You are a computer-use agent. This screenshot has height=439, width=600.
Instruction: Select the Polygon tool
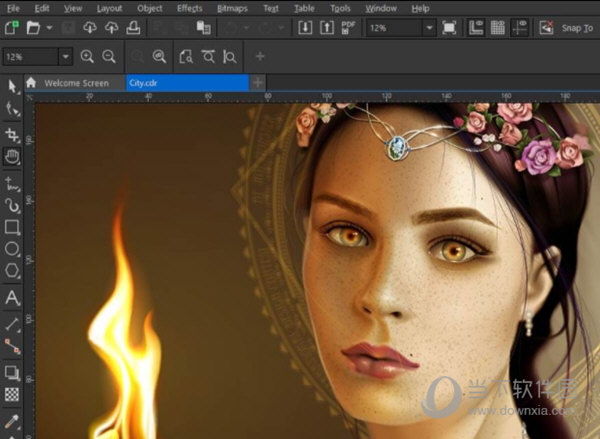click(12, 272)
